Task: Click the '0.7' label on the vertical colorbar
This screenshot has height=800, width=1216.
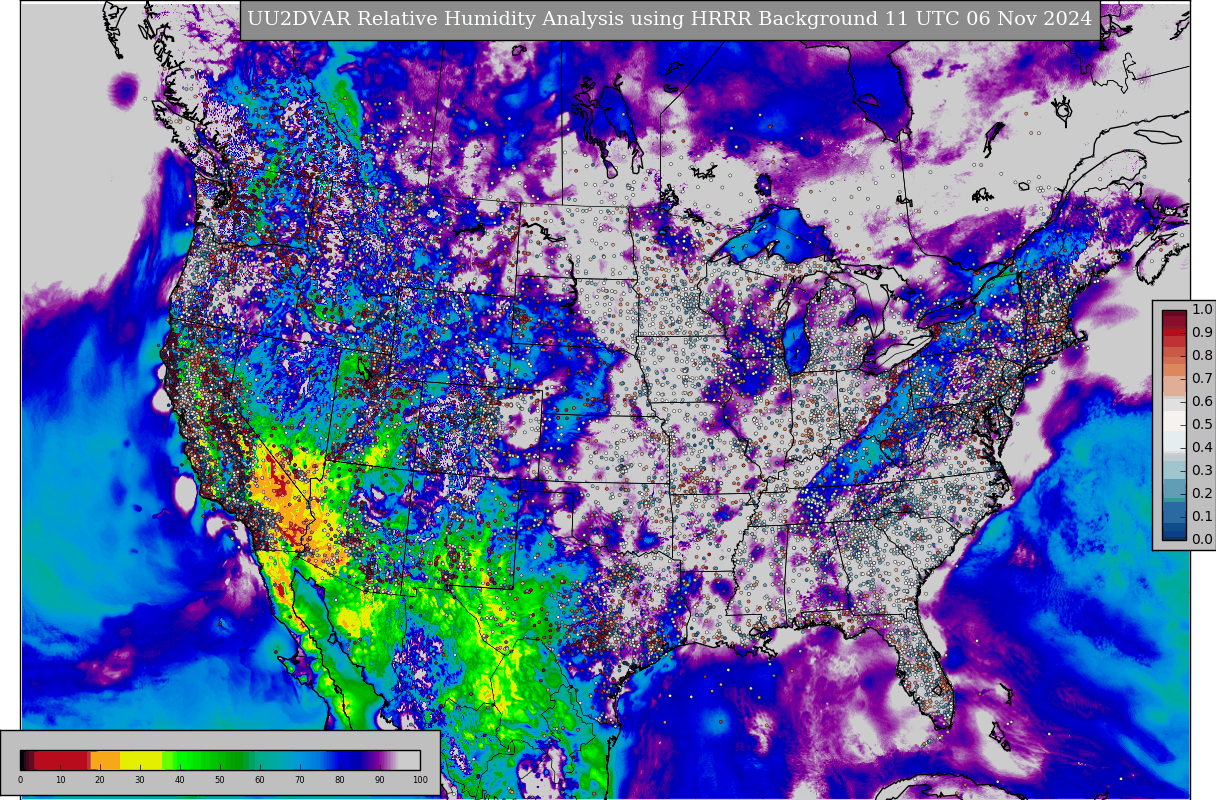Action: tap(1202, 379)
